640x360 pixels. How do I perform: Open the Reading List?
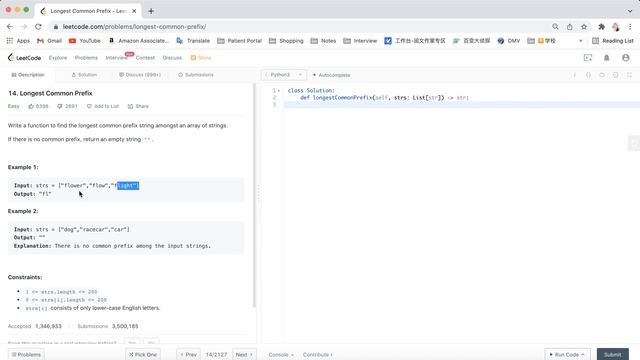(x=613, y=41)
